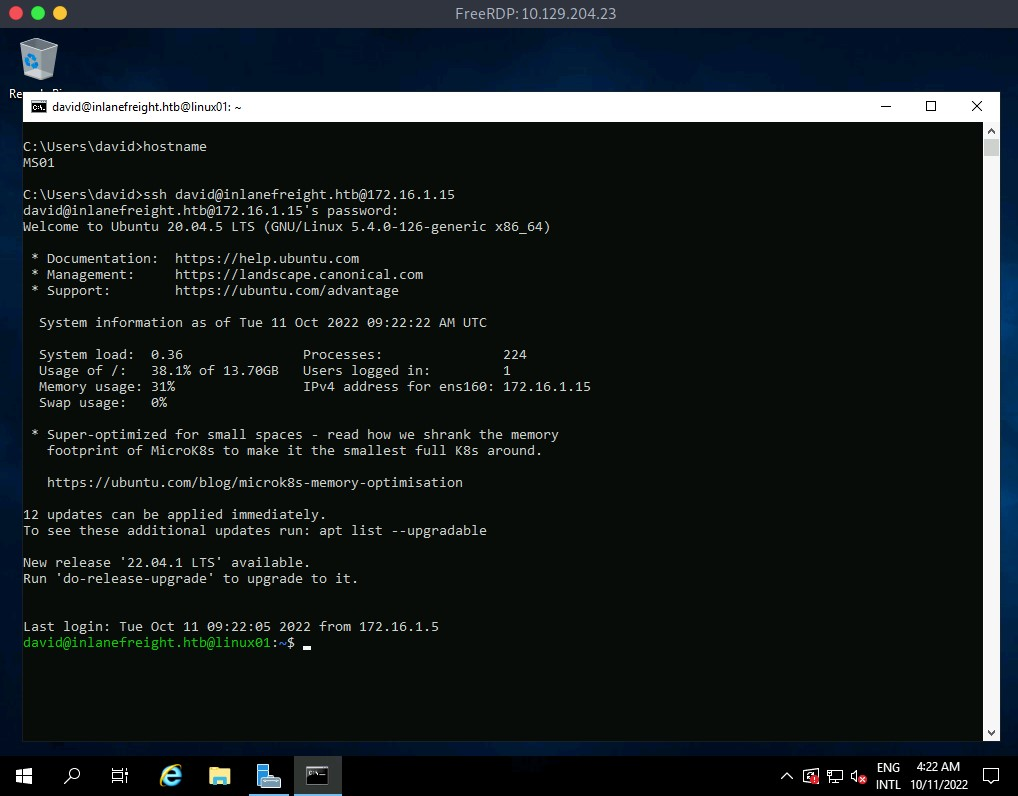The image size is (1018, 796).
Task: Minimize the david@inlanefreight.htb terminal window
Action: click(884, 106)
